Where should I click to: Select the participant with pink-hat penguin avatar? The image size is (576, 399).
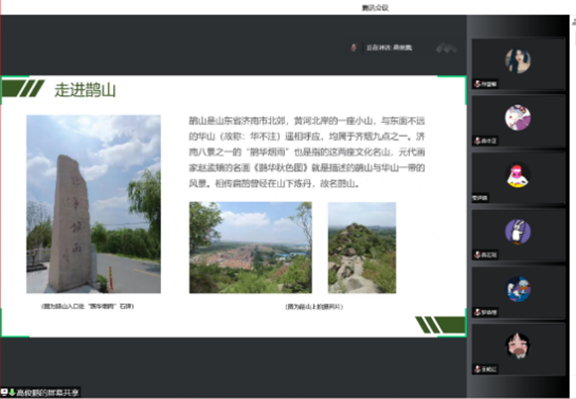(518, 178)
